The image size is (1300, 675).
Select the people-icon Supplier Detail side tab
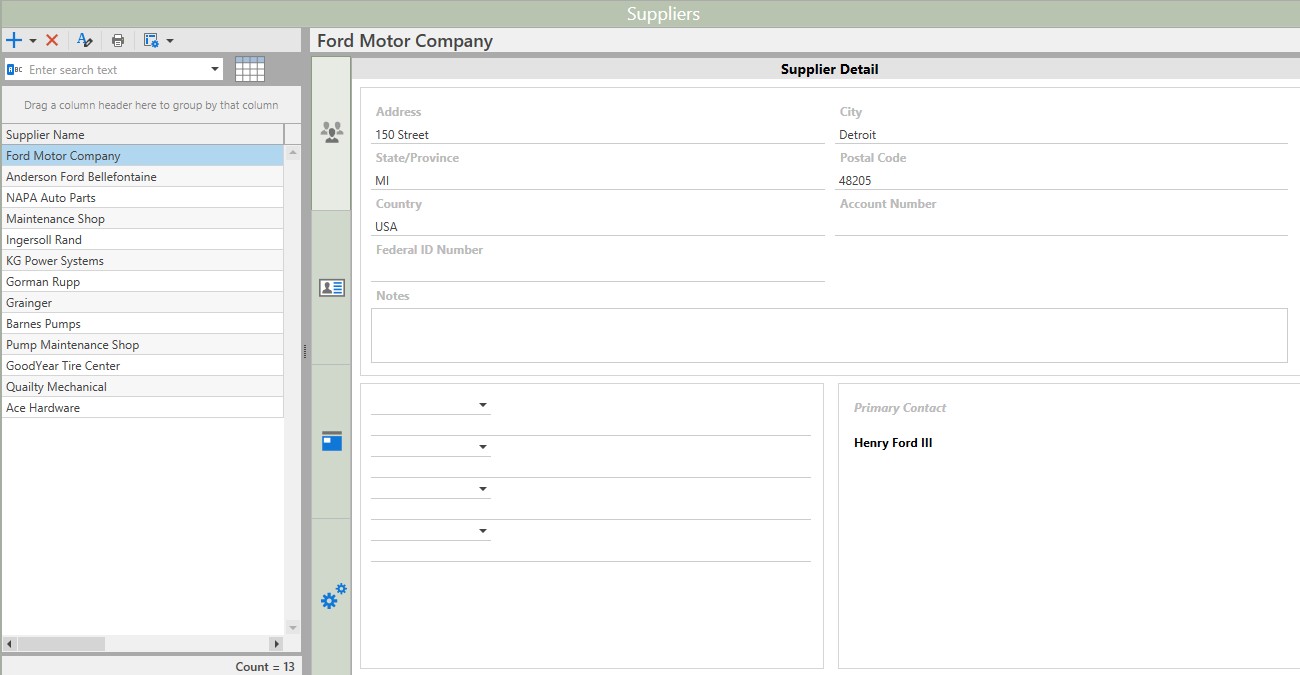click(332, 133)
